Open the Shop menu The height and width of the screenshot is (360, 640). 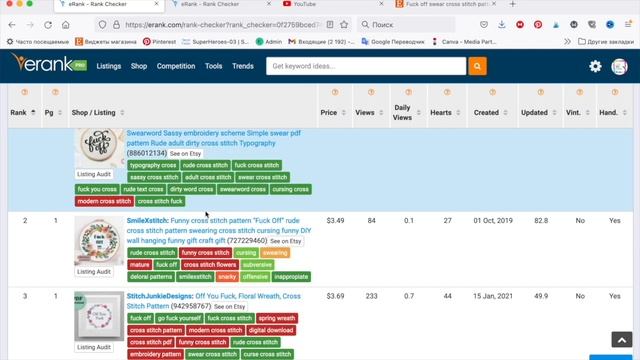point(139,66)
